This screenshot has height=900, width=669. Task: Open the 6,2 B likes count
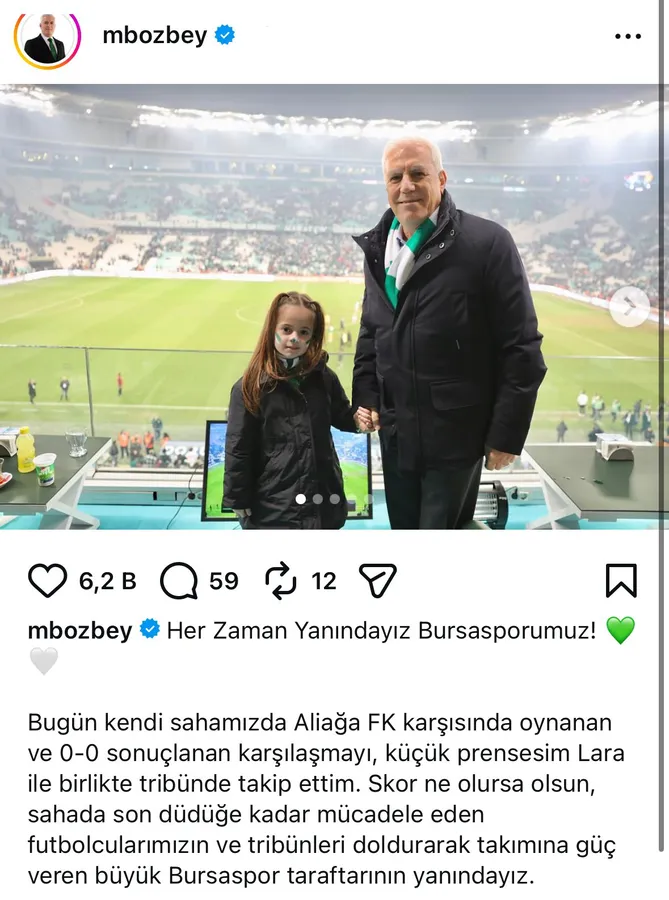coord(108,581)
